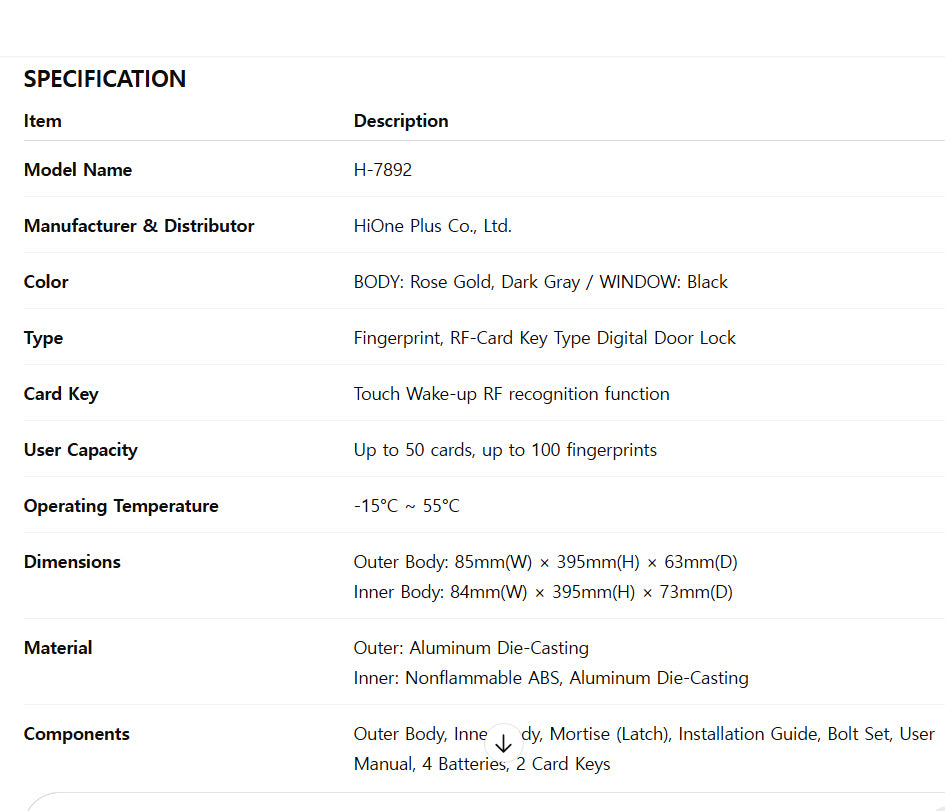
Task: Click the Inner Nonflammable ABS material line
Action: [x=551, y=678]
